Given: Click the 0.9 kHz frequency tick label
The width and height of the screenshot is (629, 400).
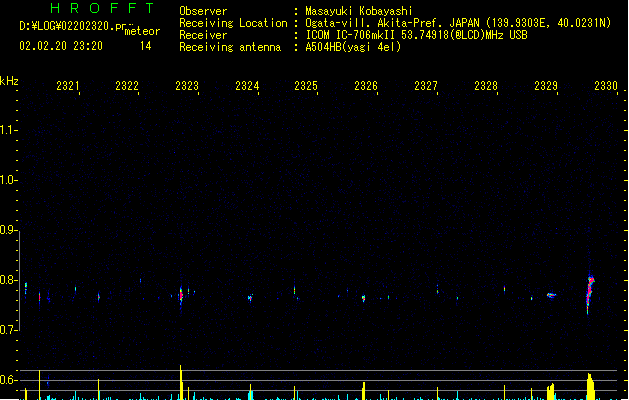Looking at the screenshot, I should point(8,229).
